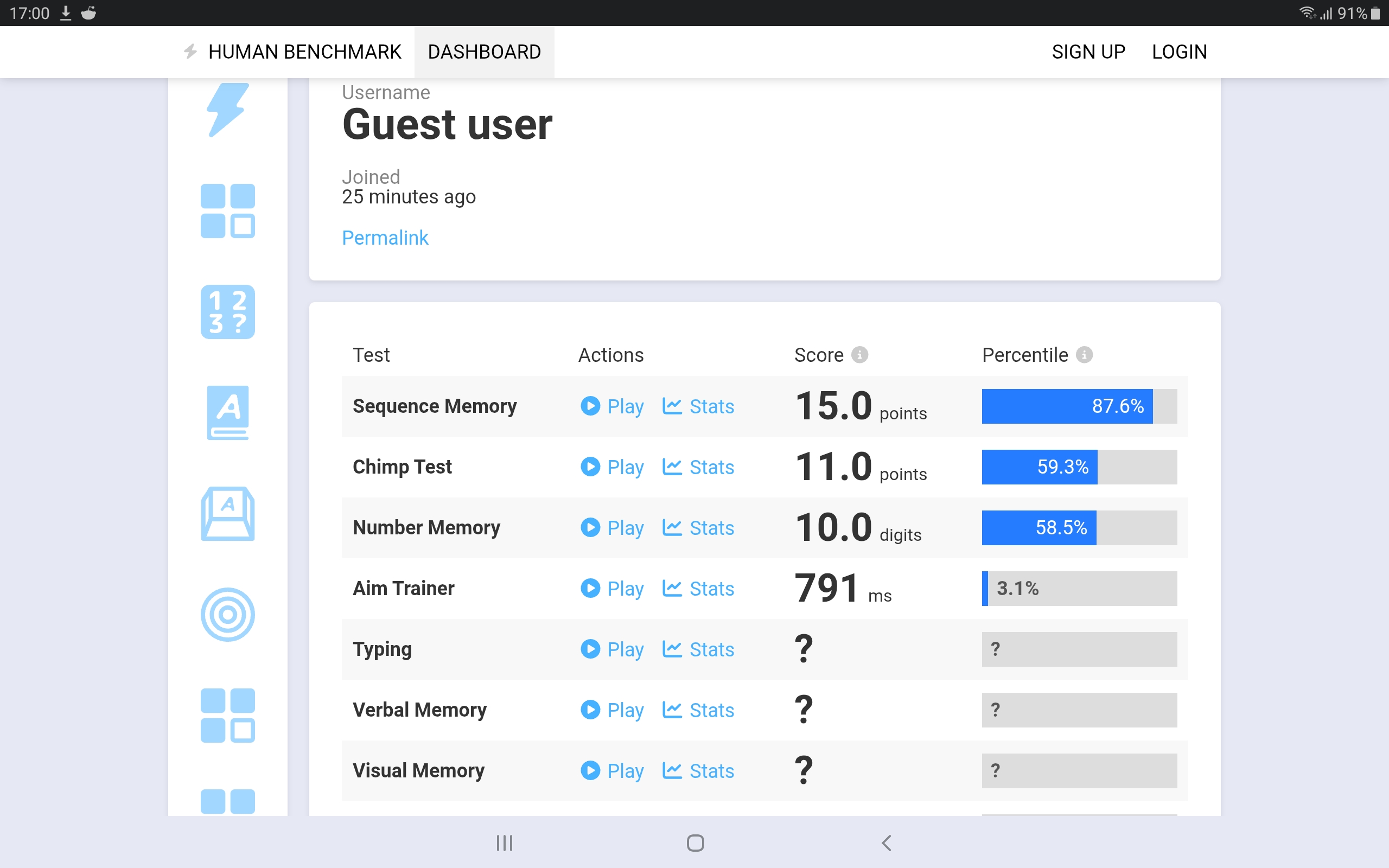1389x868 pixels.
Task: Open the Reaction Time lightning sidebar icon
Action: point(228,110)
